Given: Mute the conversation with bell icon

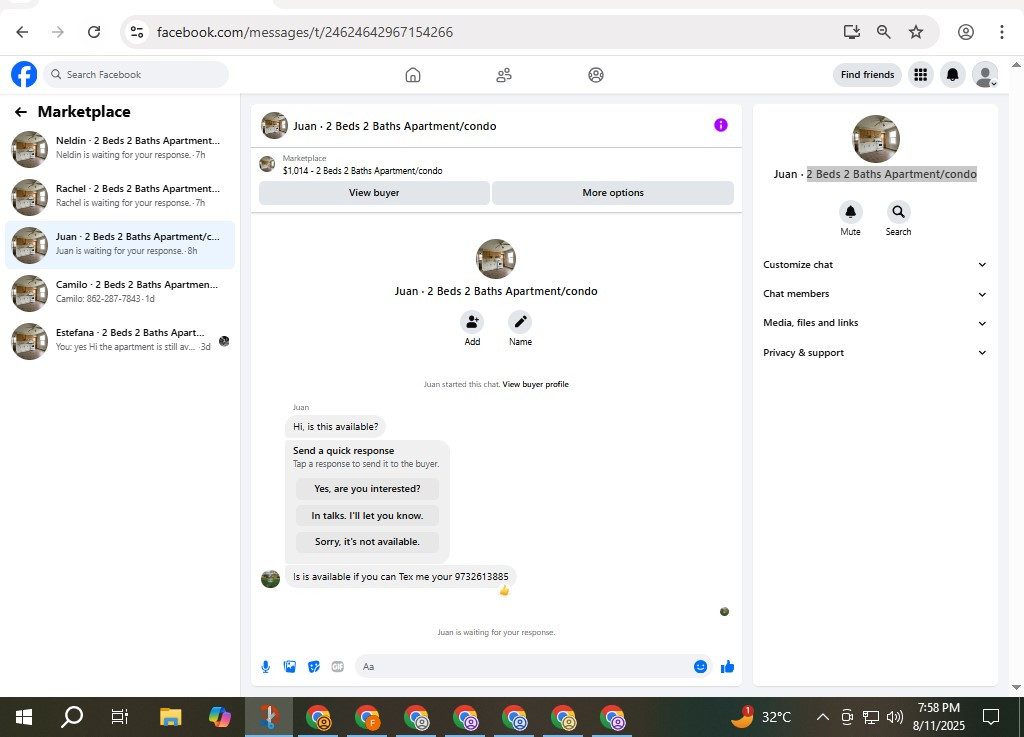Looking at the screenshot, I should [x=850, y=212].
